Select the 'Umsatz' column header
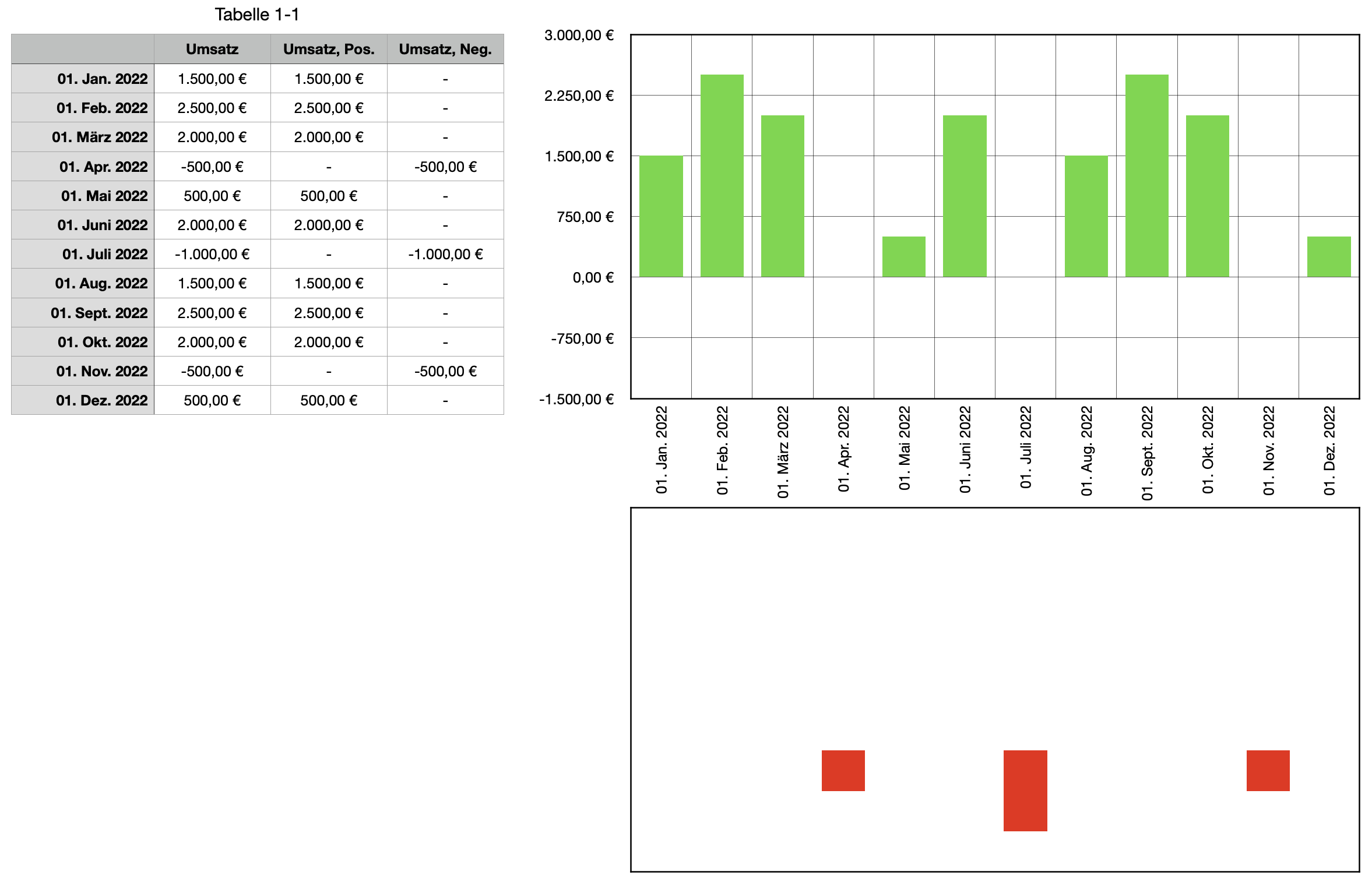 (x=212, y=49)
